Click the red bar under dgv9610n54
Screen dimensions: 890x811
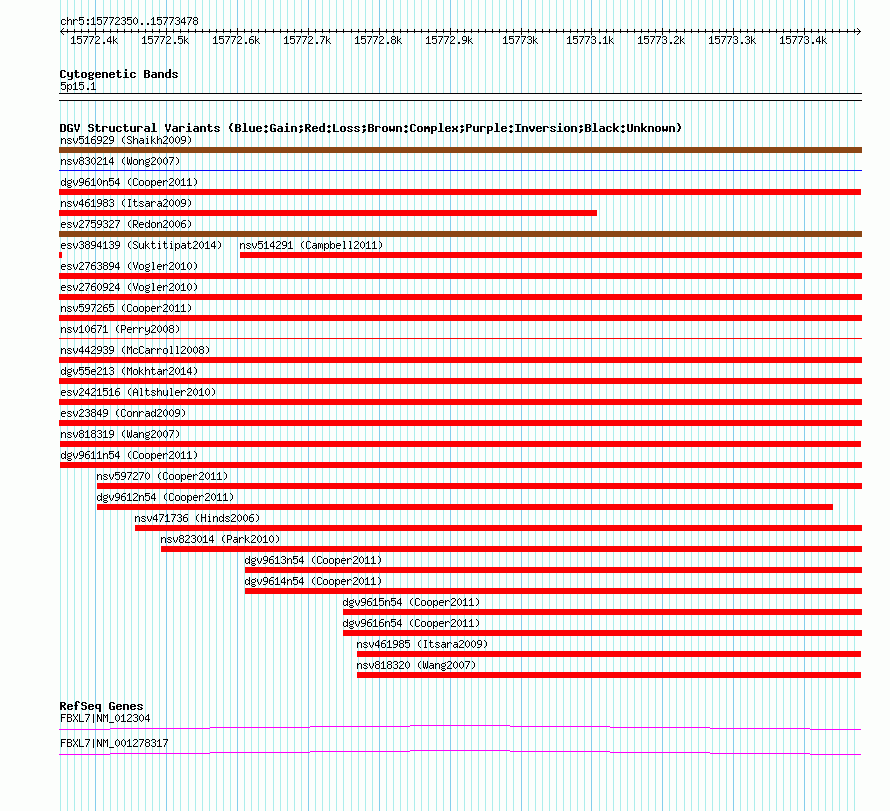460,192
